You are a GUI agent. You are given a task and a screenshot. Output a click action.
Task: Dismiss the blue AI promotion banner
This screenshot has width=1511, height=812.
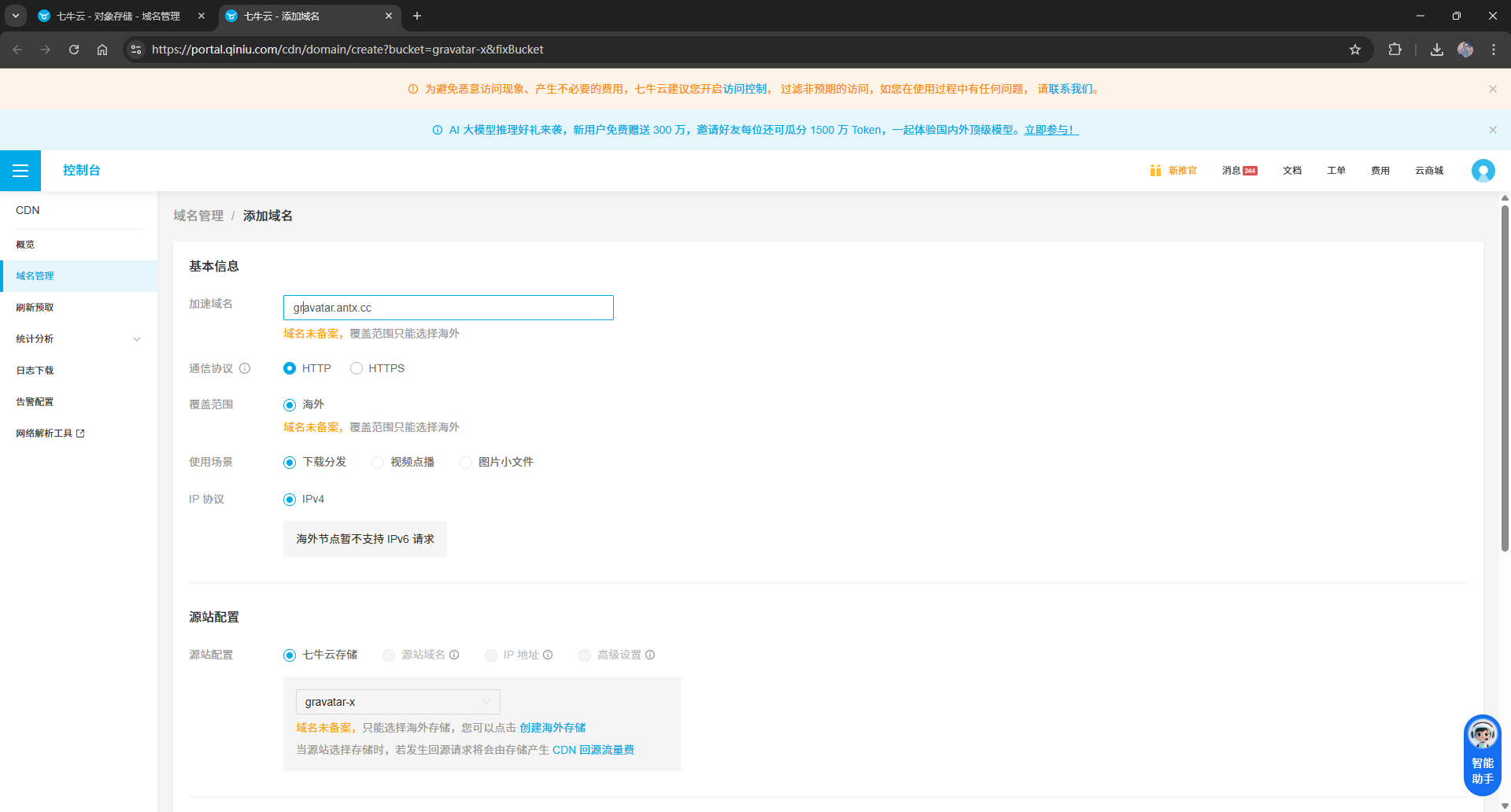pos(1492,130)
